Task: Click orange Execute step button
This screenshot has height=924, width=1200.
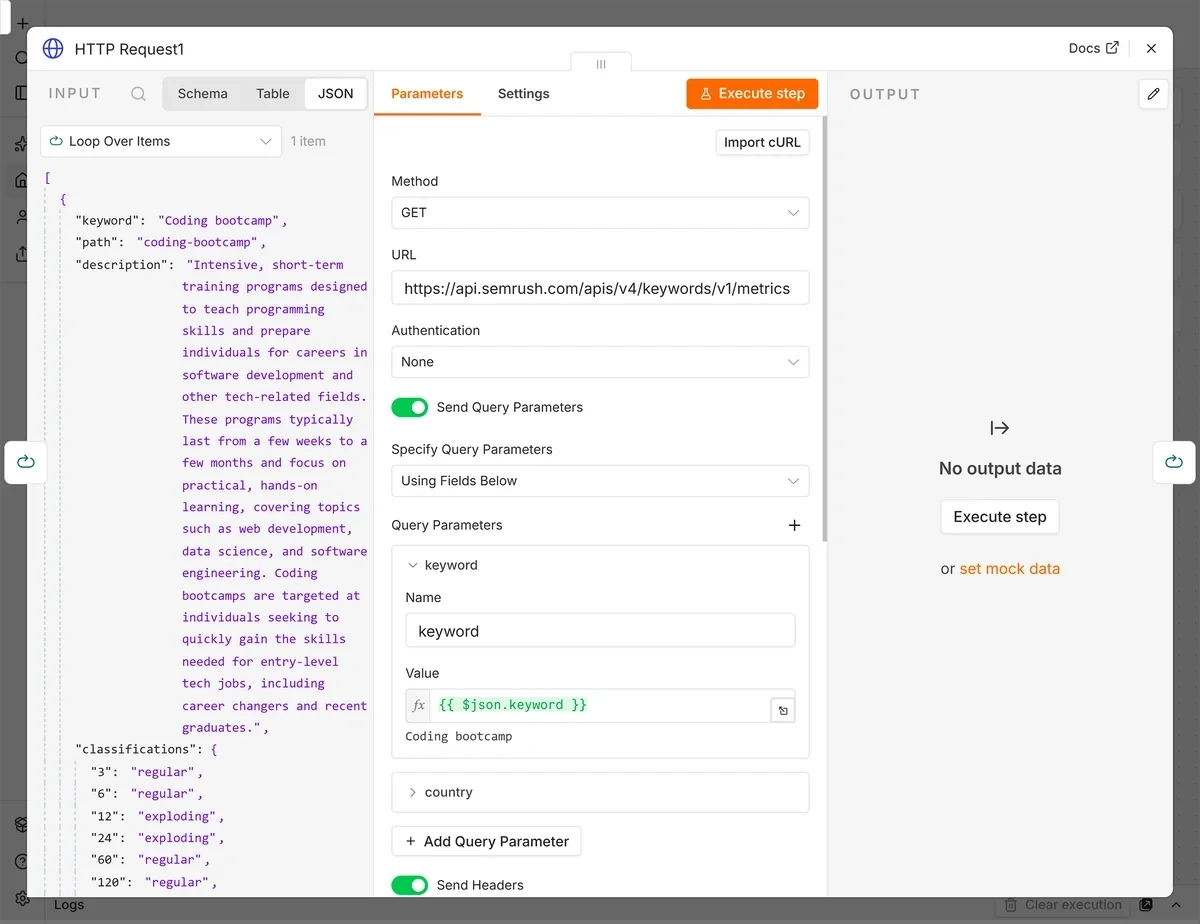Action: tap(752, 94)
